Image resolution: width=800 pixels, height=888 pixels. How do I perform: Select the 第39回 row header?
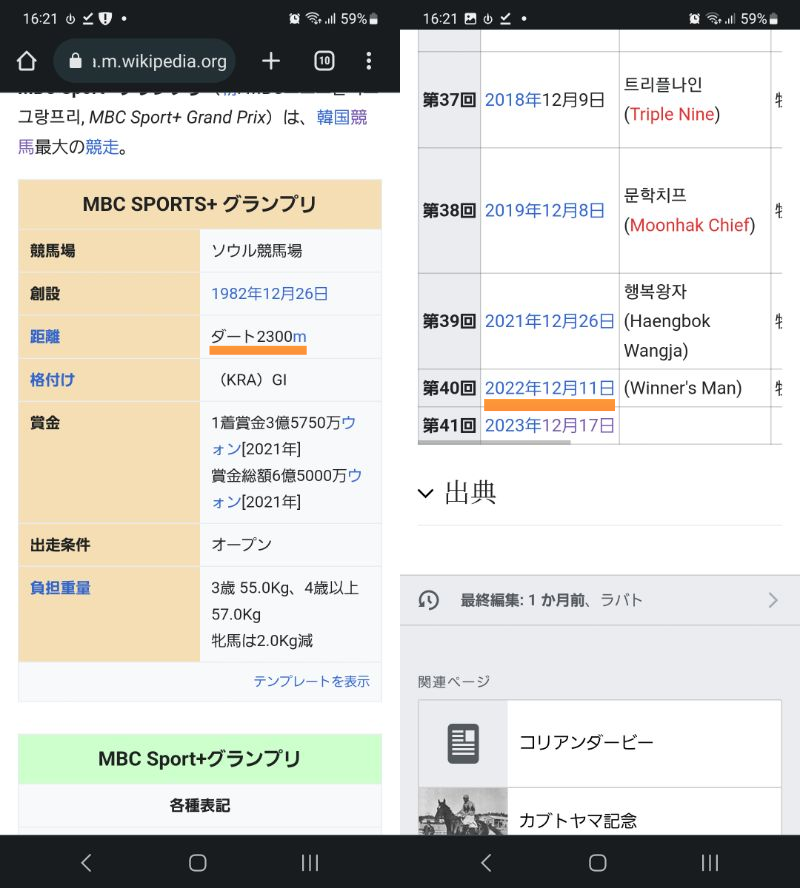click(450, 321)
